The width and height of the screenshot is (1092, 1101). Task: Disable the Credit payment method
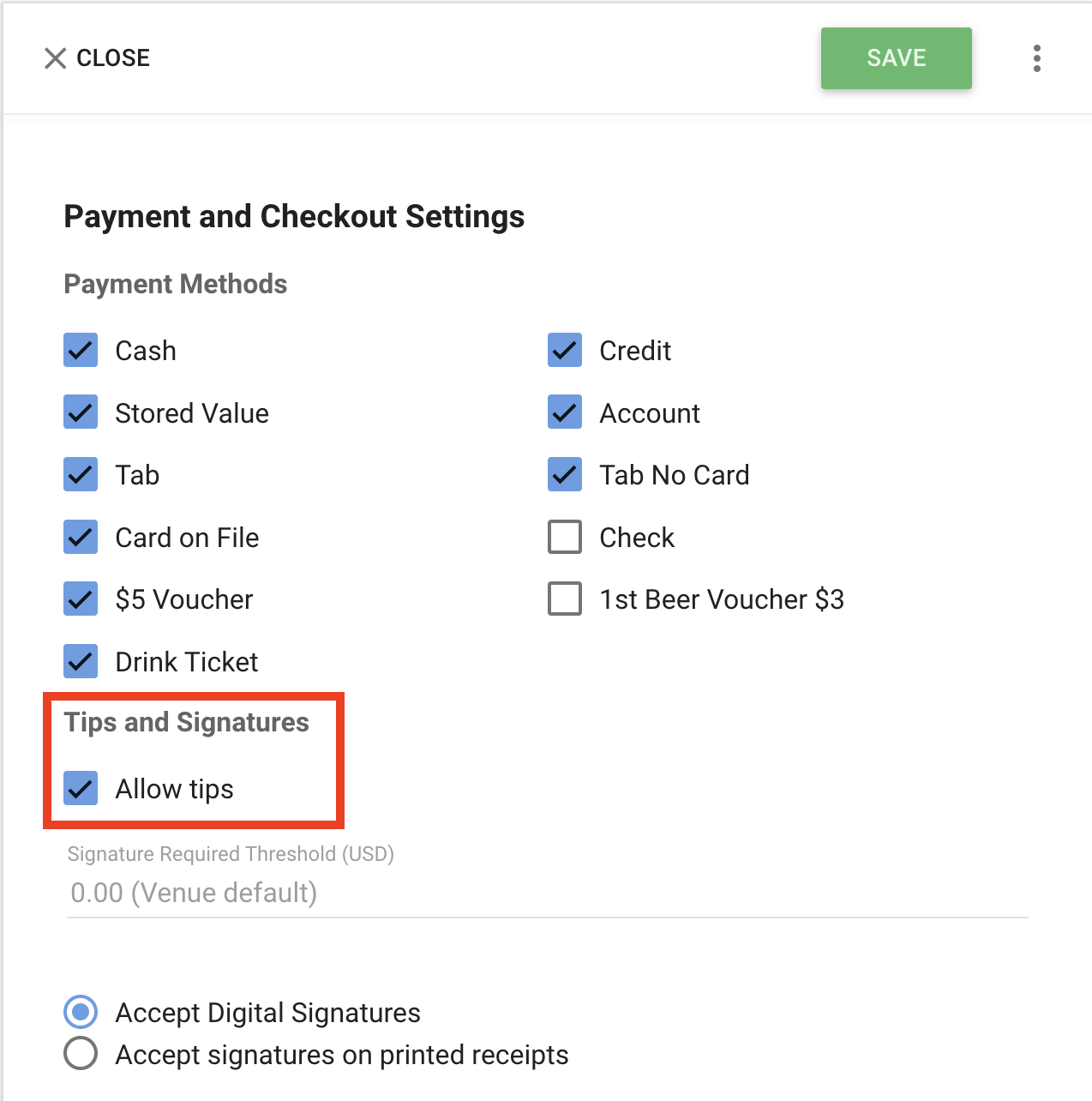pyautogui.click(x=565, y=351)
